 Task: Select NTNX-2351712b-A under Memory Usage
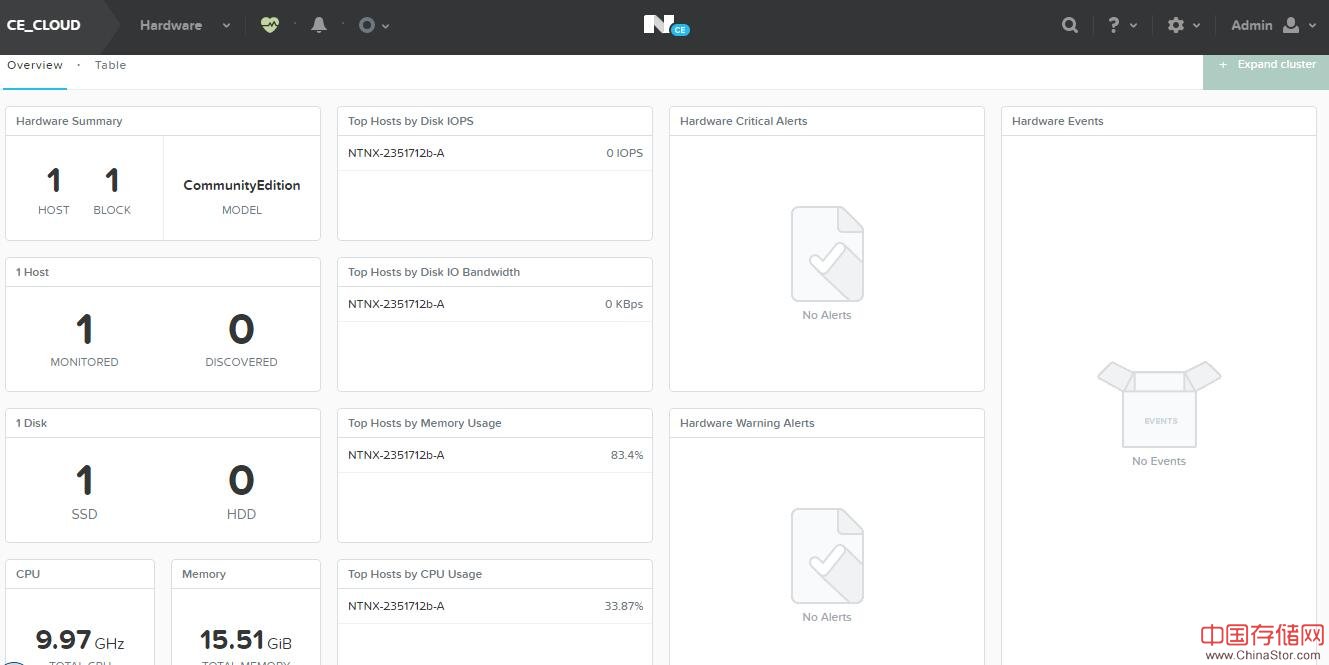pyautogui.click(x=396, y=455)
